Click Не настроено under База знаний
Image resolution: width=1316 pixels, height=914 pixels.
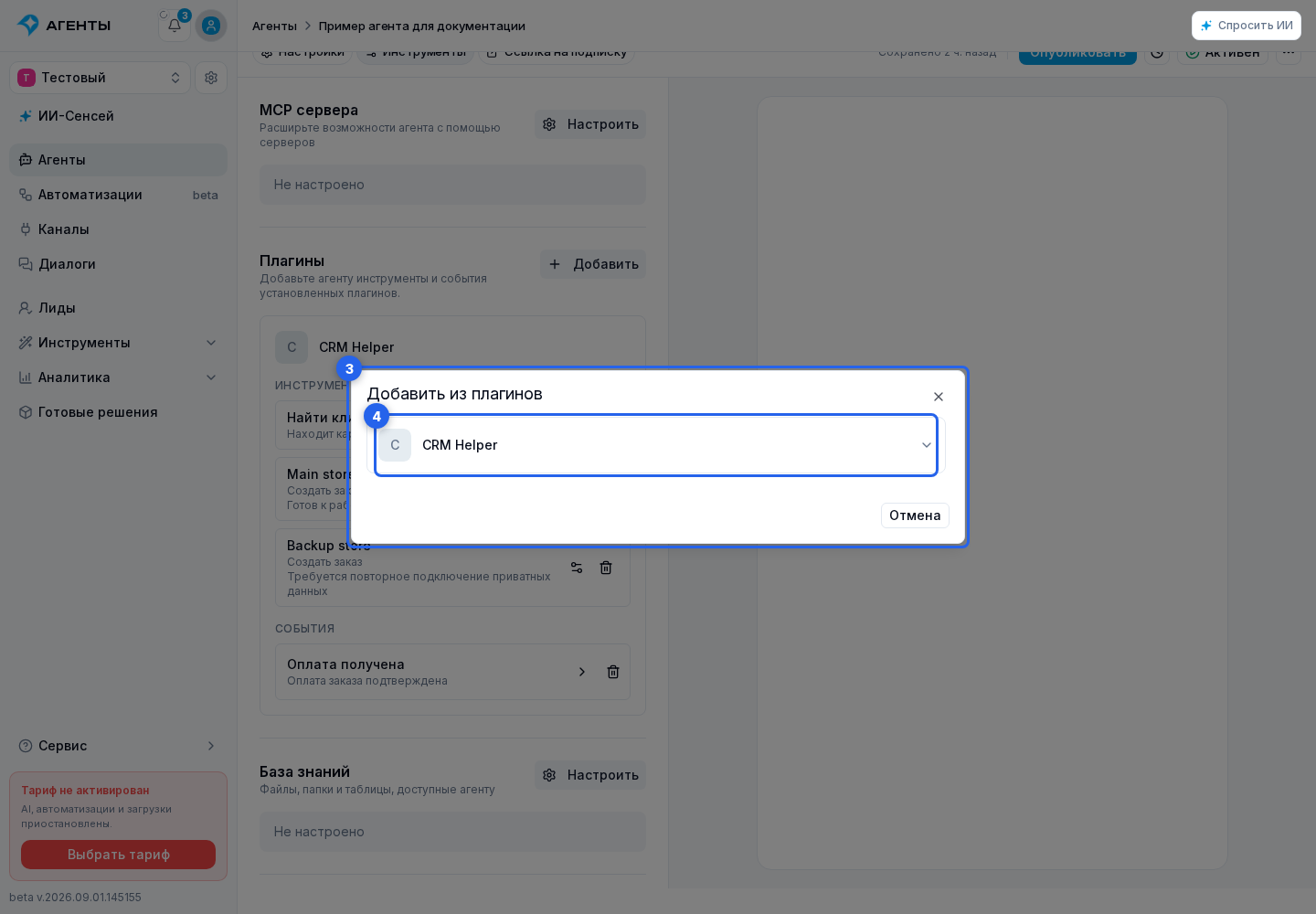point(452,832)
